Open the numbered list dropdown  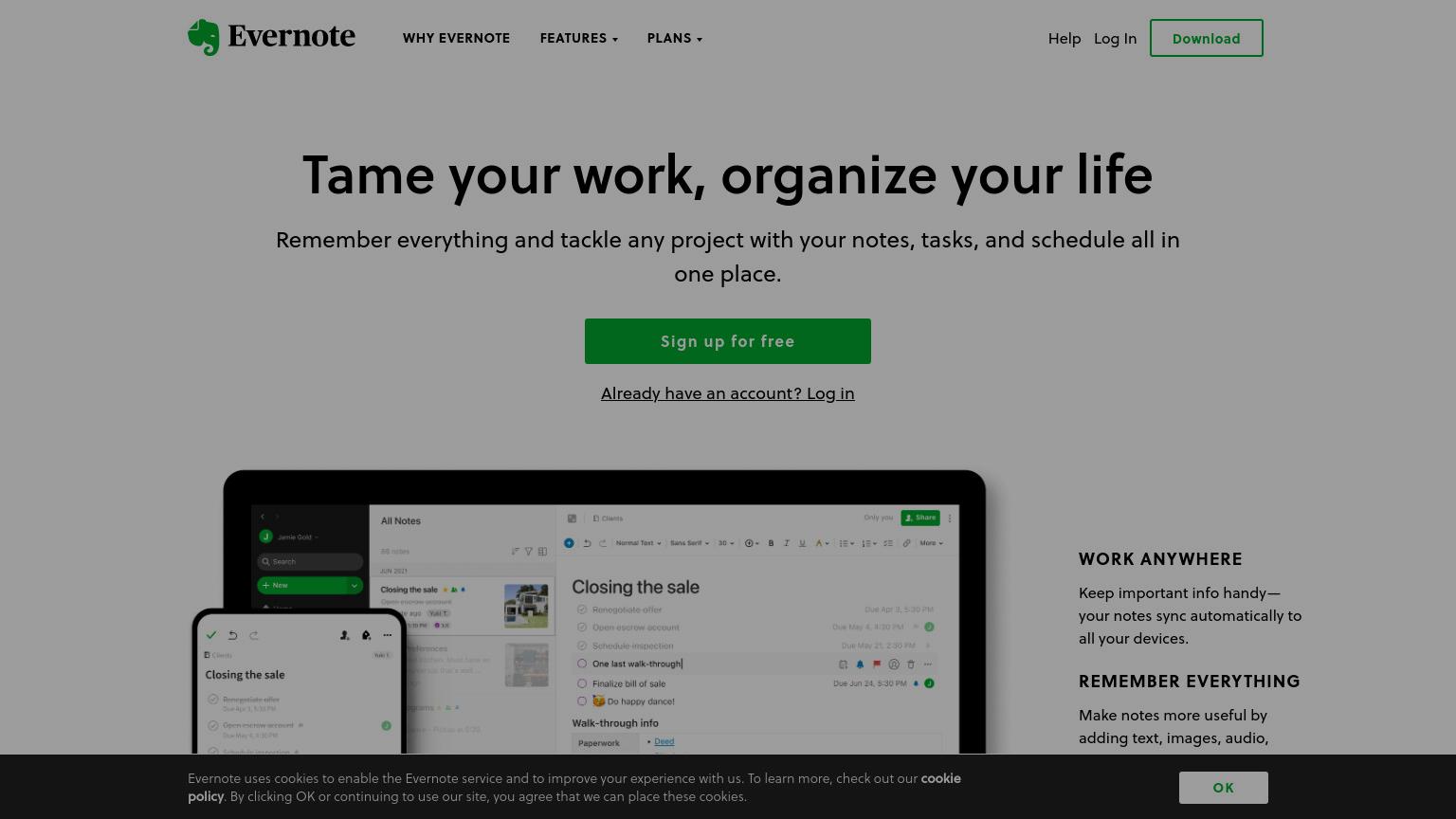click(x=868, y=543)
